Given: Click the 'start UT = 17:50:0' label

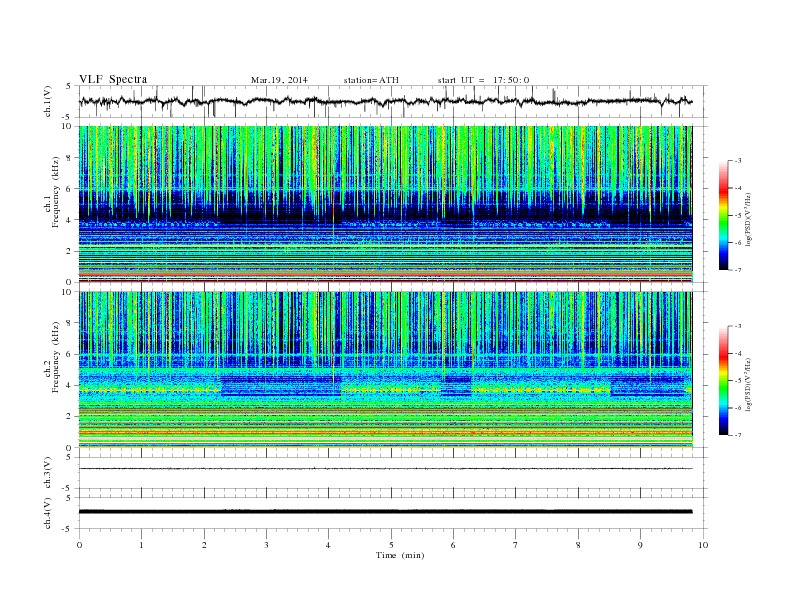Looking at the screenshot, I should pyautogui.click(x=483, y=80).
